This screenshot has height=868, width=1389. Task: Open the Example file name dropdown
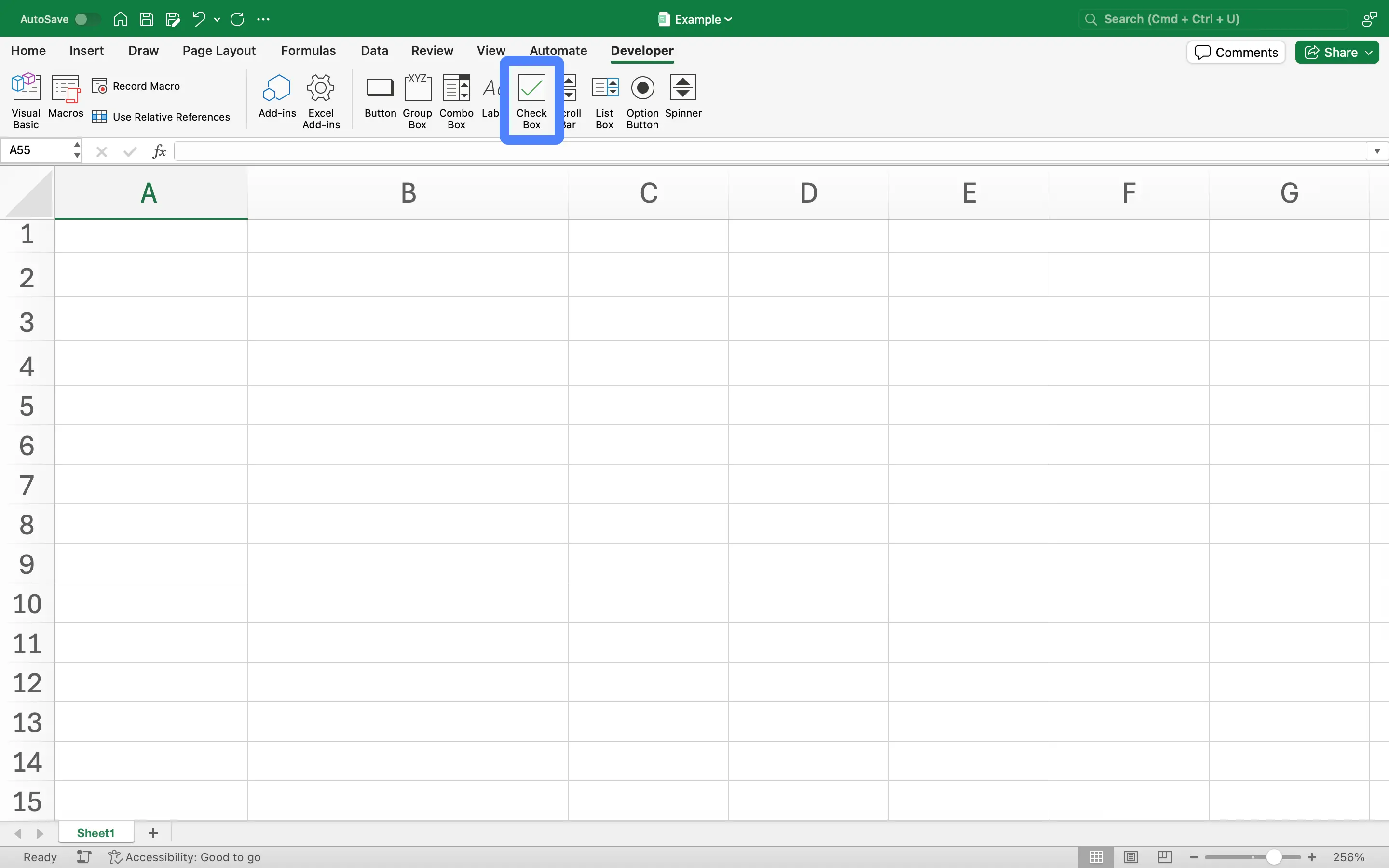click(694, 19)
